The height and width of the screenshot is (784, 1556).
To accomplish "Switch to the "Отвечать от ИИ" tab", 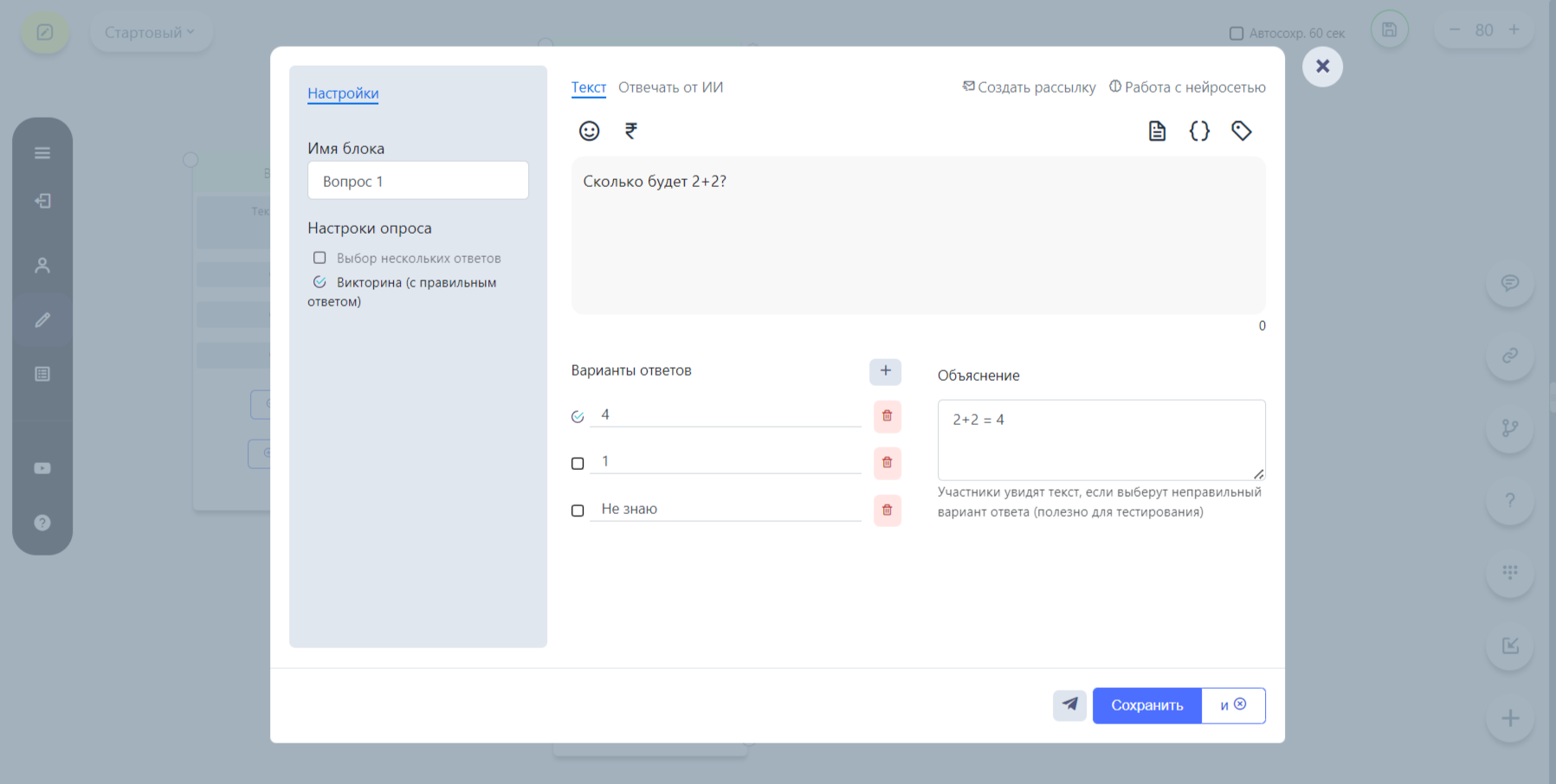I will pyautogui.click(x=670, y=87).
